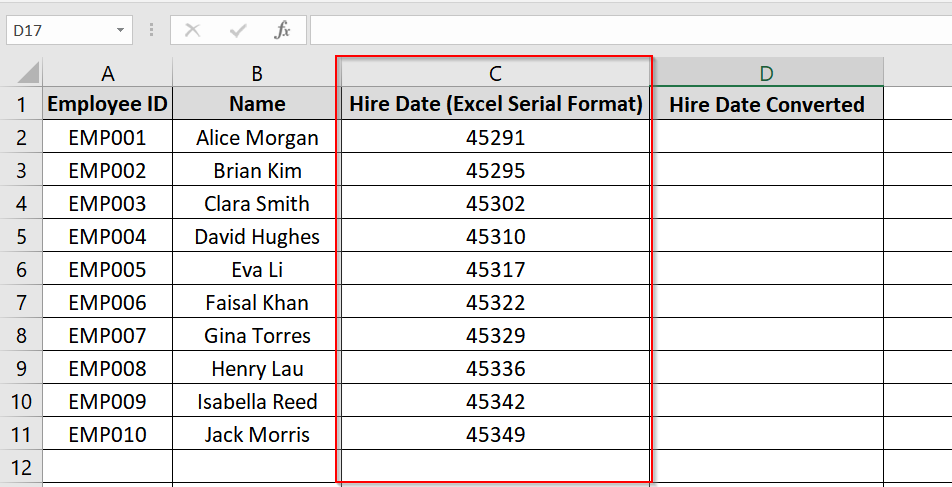The height and width of the screenshot is (487, 952).
Task: Click empty Hire Date Converted cell for Jack Morris
Action: tap(767, 434)
